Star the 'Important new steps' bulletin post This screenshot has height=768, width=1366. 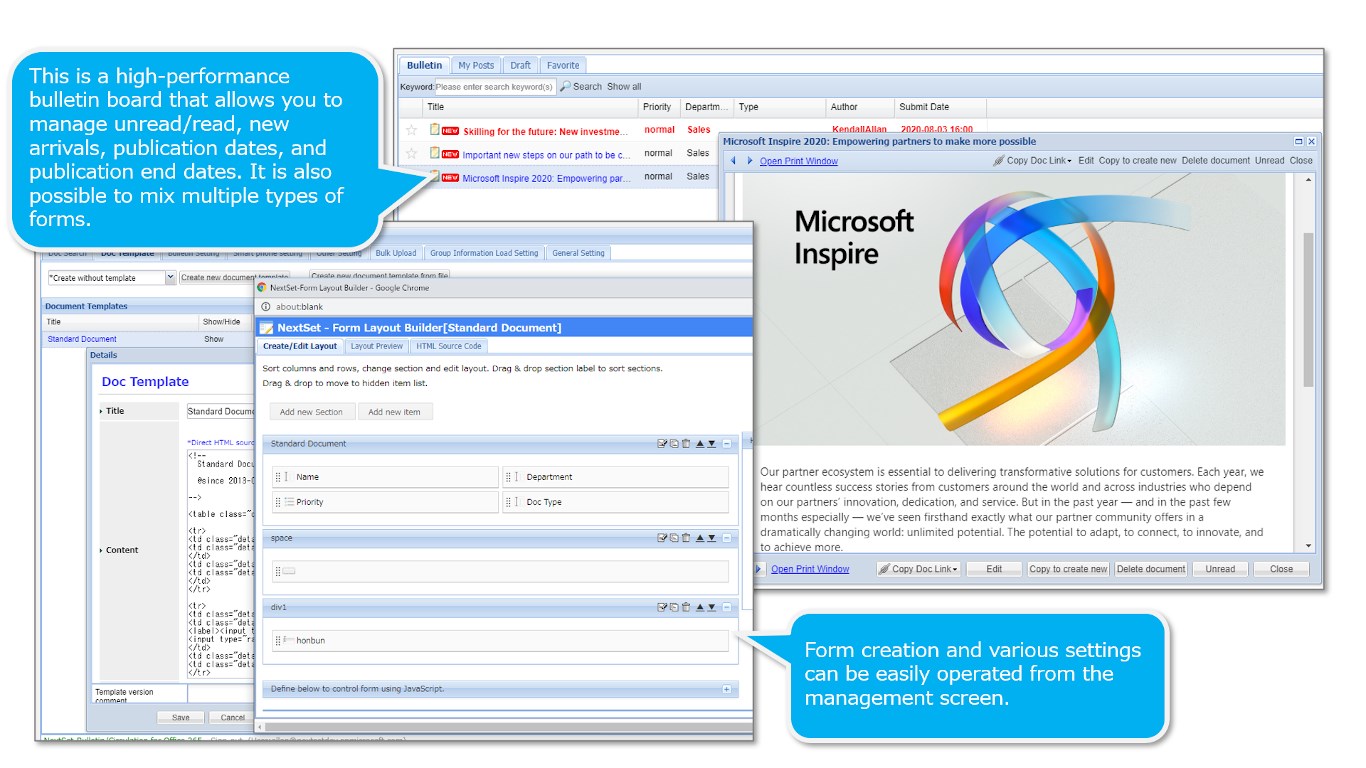411,154
